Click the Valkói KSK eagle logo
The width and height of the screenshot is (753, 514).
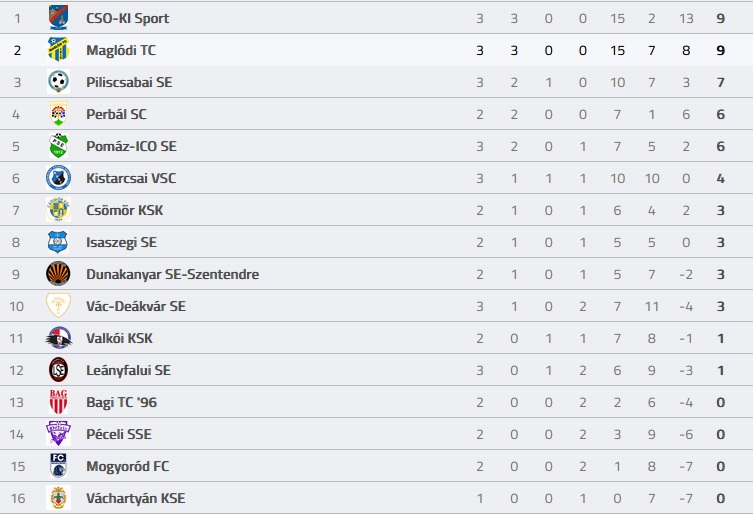click(x=58, y=338)
